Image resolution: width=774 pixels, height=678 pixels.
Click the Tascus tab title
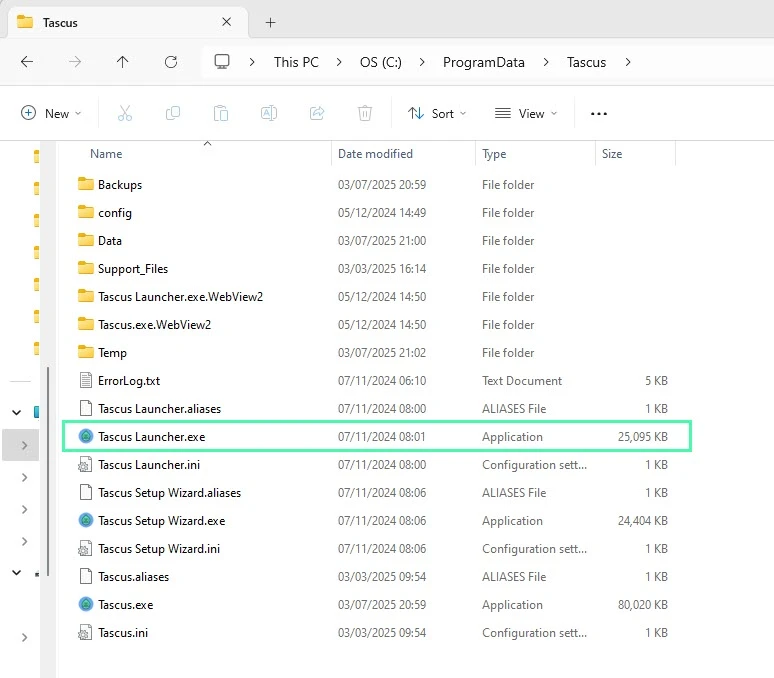[x=60, y=23]
